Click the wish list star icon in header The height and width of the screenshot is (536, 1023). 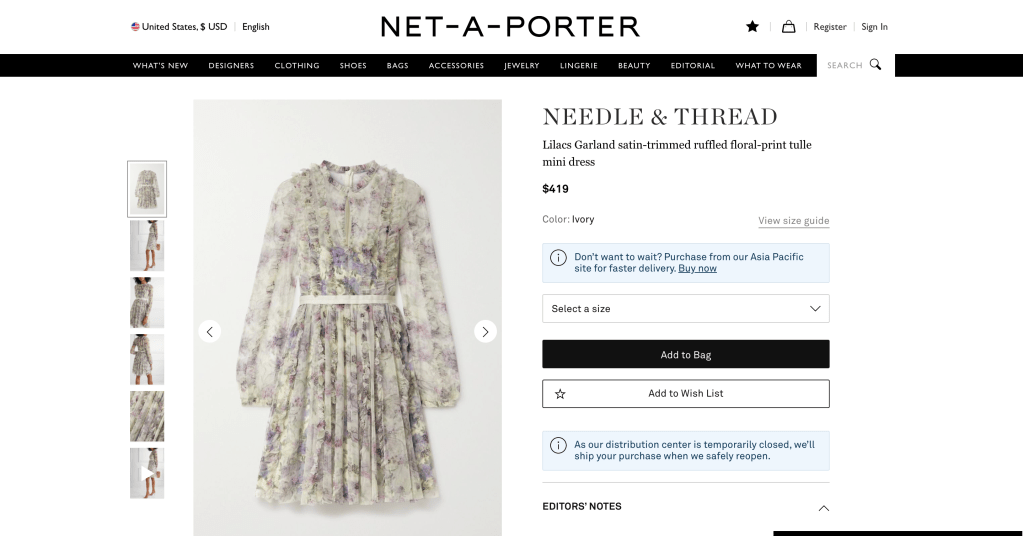point(752,27)
